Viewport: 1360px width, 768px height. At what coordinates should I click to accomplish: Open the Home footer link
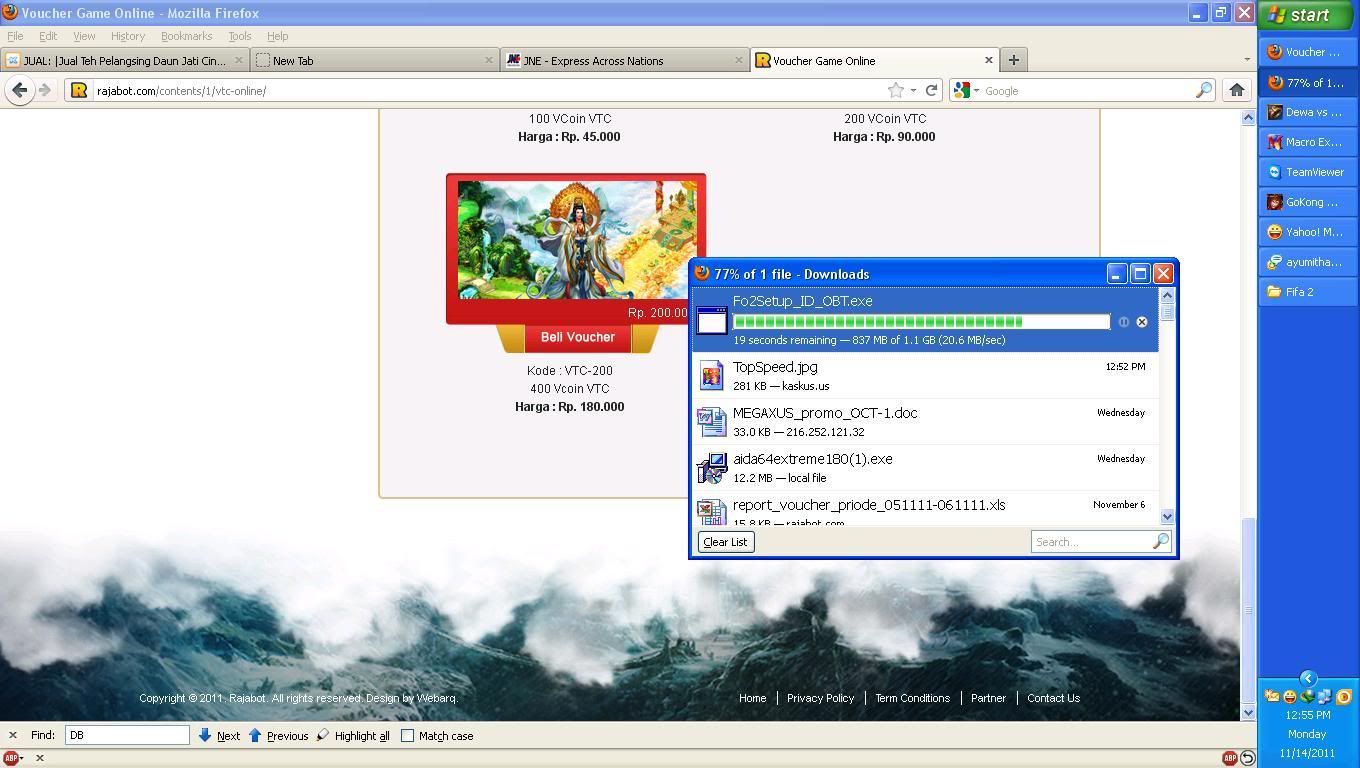(752, 698)
